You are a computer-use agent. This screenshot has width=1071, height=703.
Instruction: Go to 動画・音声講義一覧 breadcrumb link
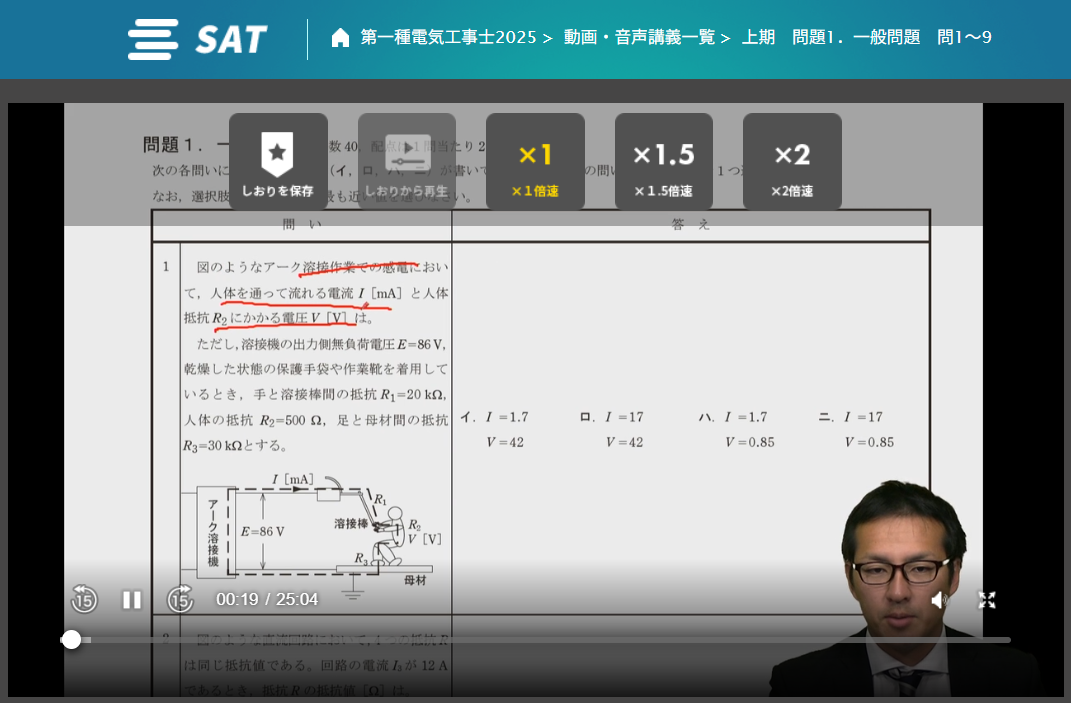(x=639, y=37)
